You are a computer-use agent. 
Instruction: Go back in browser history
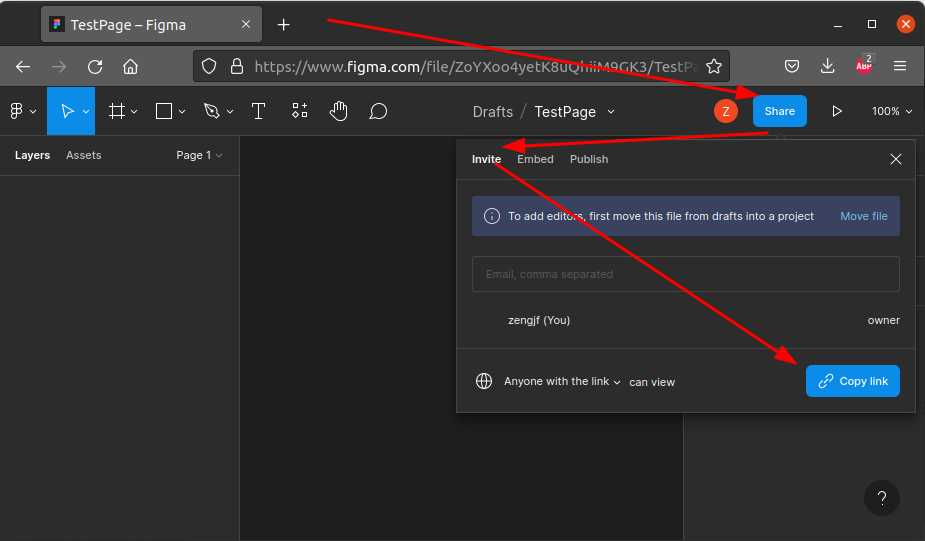coord(23,67)
